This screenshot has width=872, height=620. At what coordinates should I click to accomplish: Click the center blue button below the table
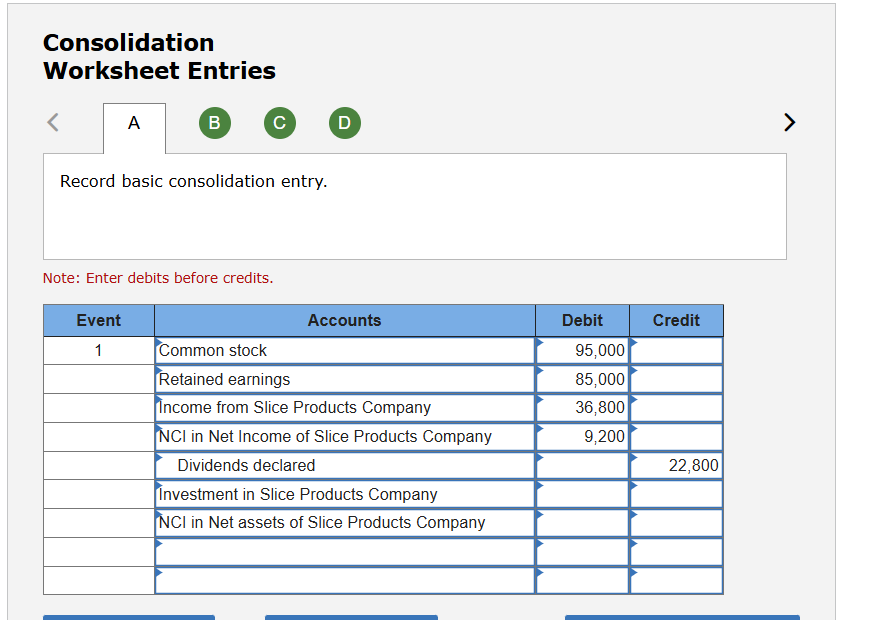351,618
